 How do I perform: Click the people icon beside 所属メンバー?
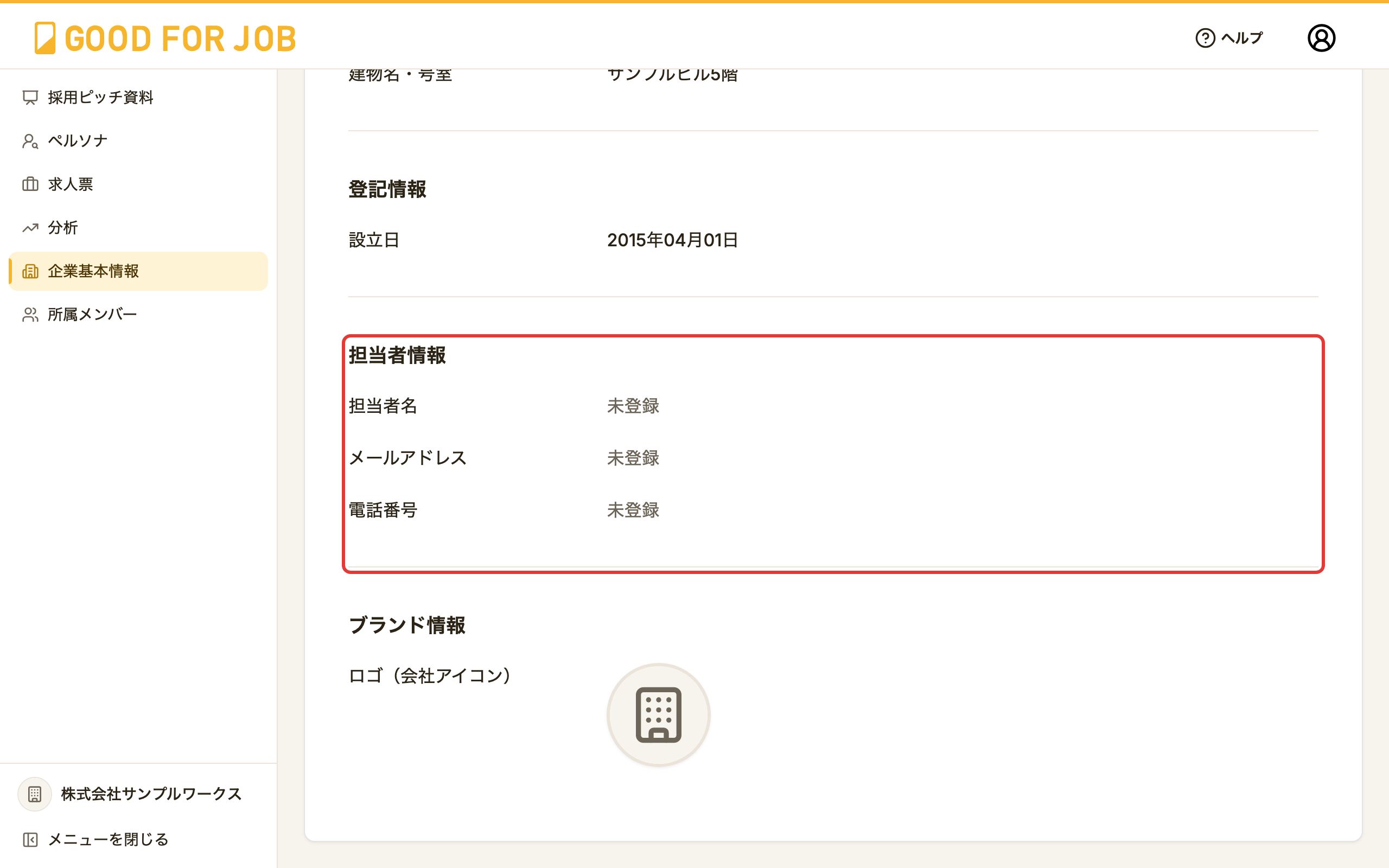click(x=30, y=315)
